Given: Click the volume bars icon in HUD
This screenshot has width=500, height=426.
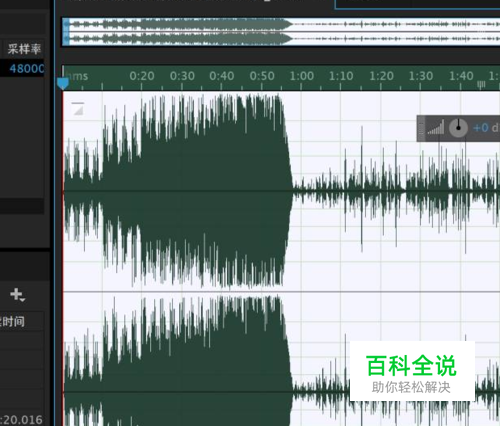Looking at the screenshot, I should pyautogui.click(x=436, y=128).
